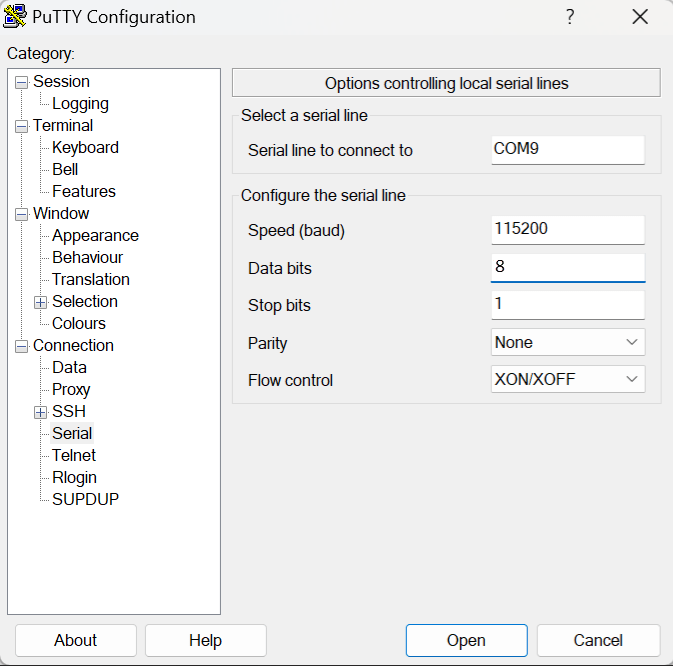Choose Telnet in the Connection tree
The height and width of the screenshot is (666, 673).
click(x=74, y=456)
